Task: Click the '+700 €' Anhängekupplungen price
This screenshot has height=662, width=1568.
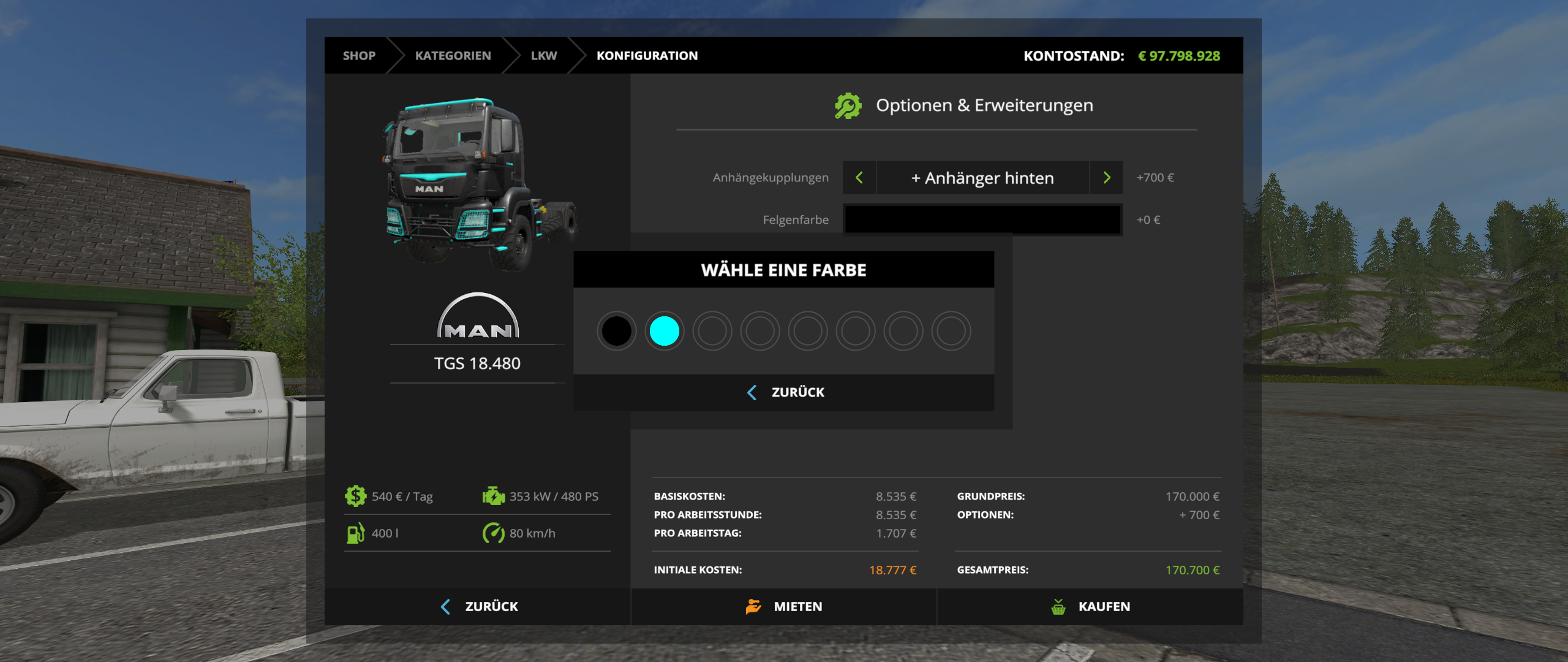Action: pyautogui.click(x=1155, y=178)
